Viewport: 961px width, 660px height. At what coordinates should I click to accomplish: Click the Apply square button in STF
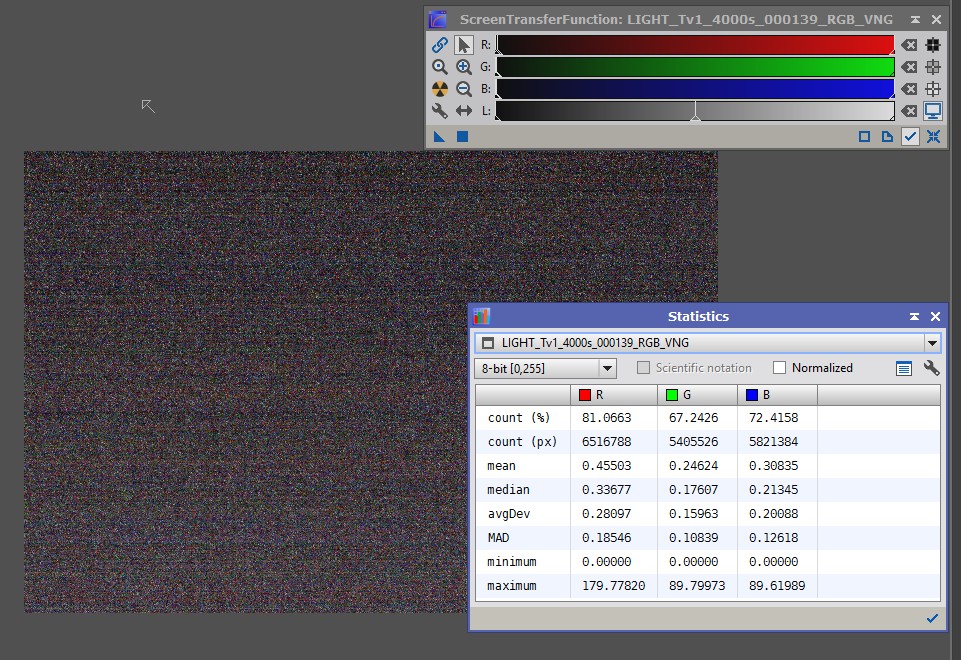coord(463,137)
